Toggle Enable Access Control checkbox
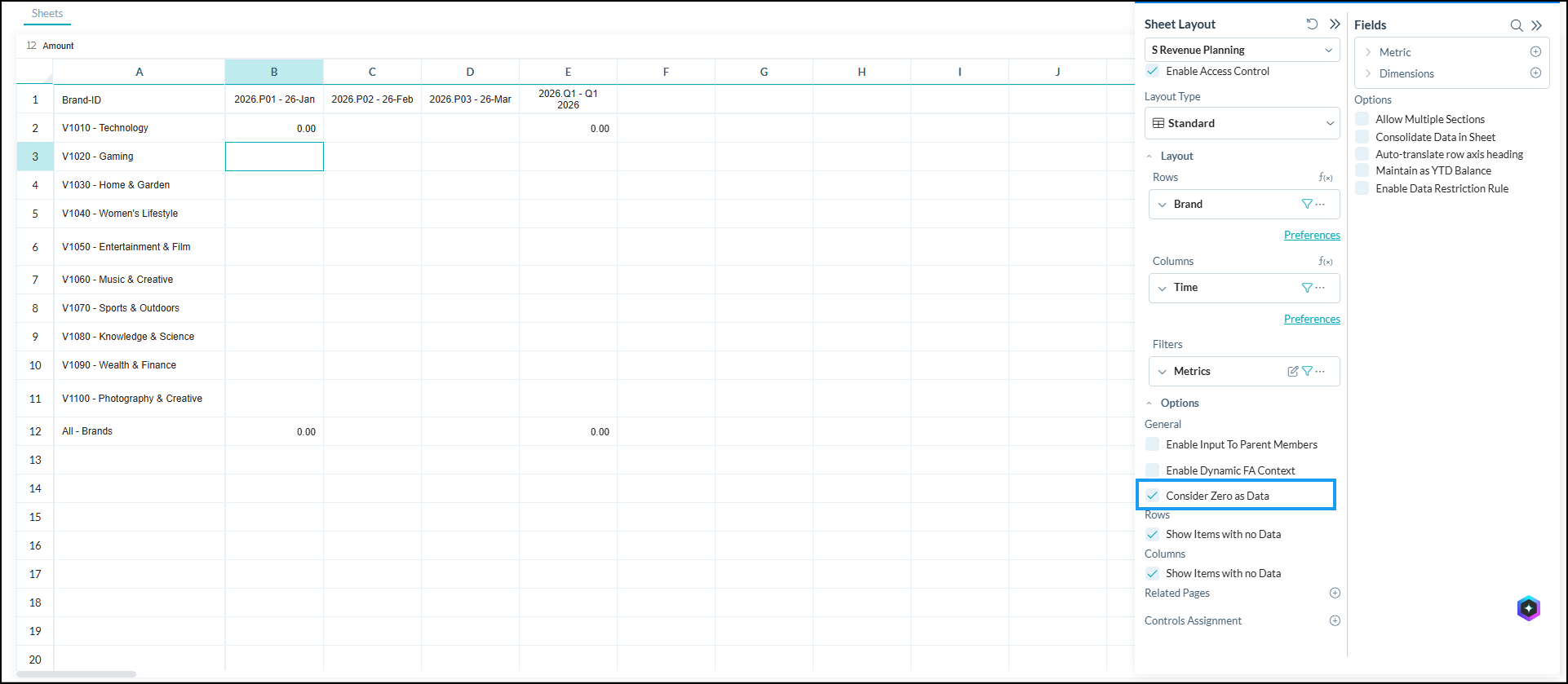The height and width of the screenshot is (684, 1568). [x=1152, y=71]
